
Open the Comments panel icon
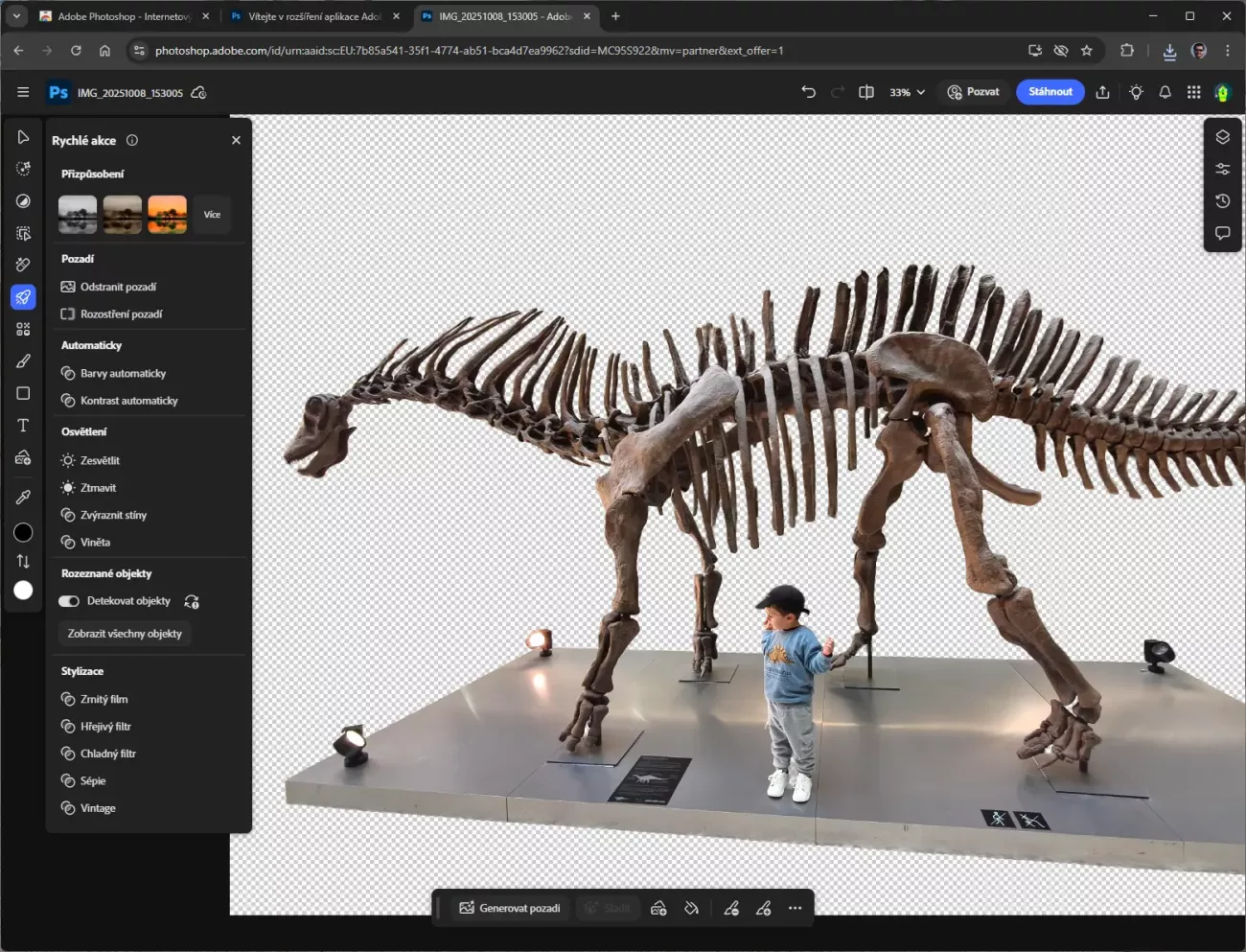point(1222,233)
